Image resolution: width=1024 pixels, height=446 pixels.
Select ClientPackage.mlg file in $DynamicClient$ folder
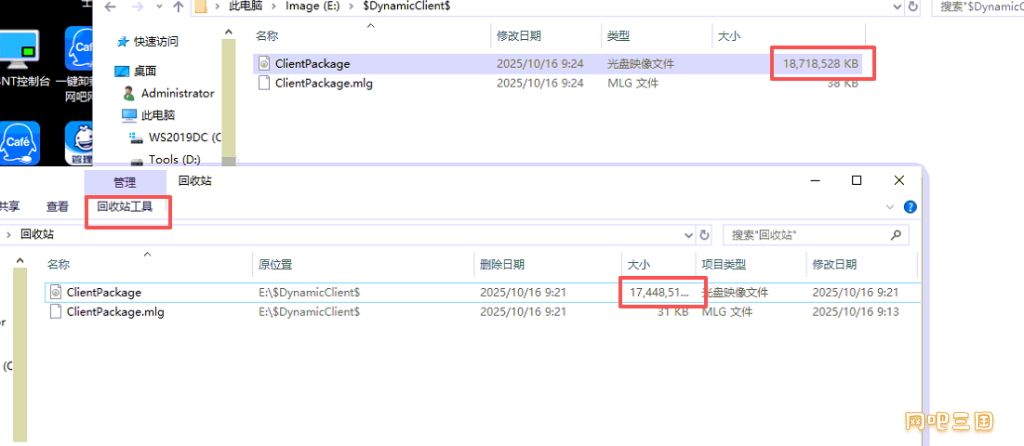click(x=323, y=83)
